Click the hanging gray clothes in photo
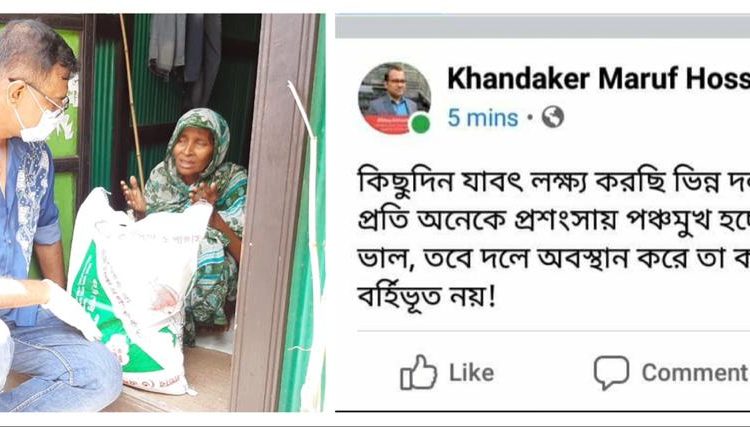Screen dimensions: 750x427 tap(185, 50)
